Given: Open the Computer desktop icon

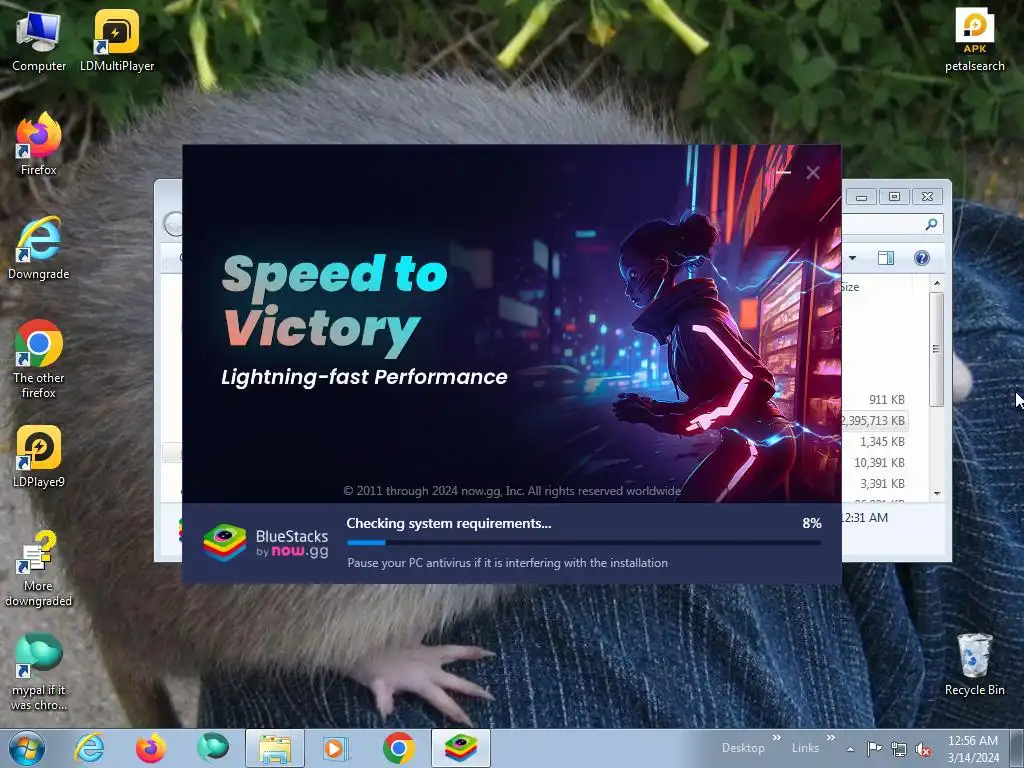Looking at the screenshot, I should (39, 41).
